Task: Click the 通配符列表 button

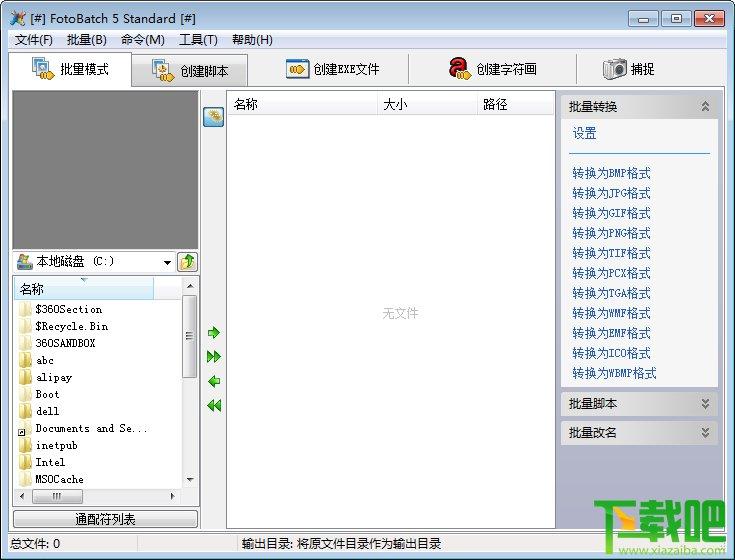Action: coord(105,519)
